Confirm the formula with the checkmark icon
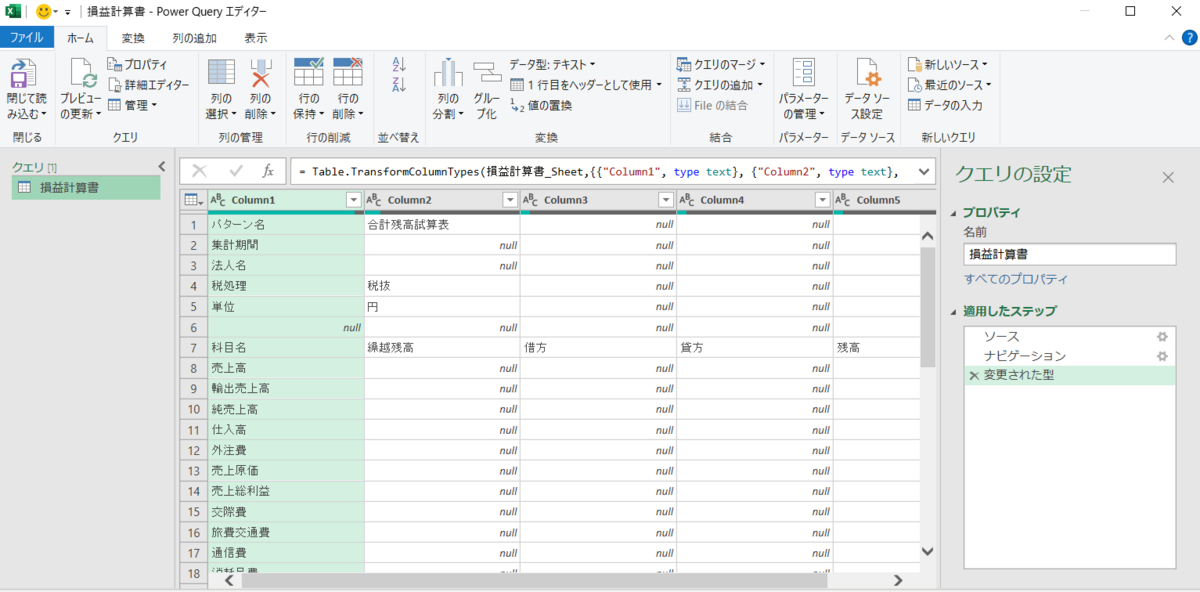Image resolution: width=1200 pixels, height=592 pixels. 236,171
